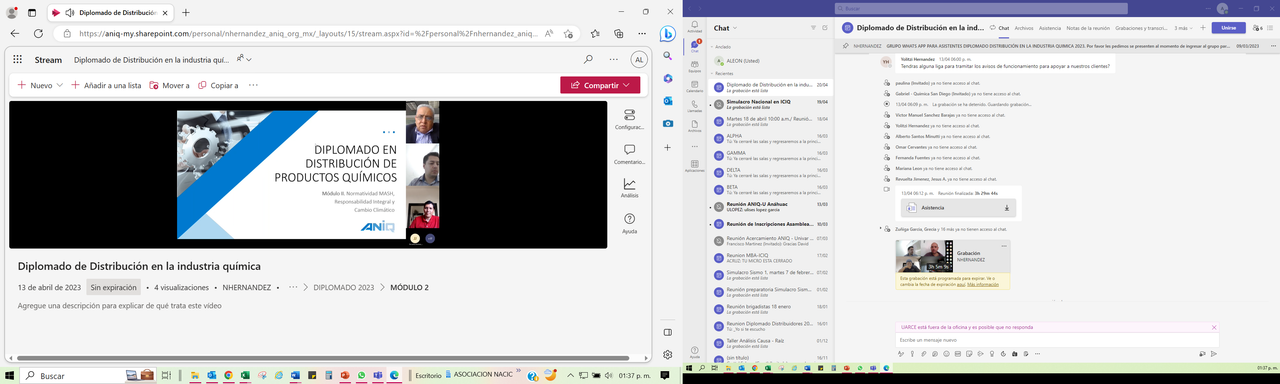The image size is (1280, 384).
Task: Dismiss the UARCE out-of-office banner
Action: (1214, 327)
